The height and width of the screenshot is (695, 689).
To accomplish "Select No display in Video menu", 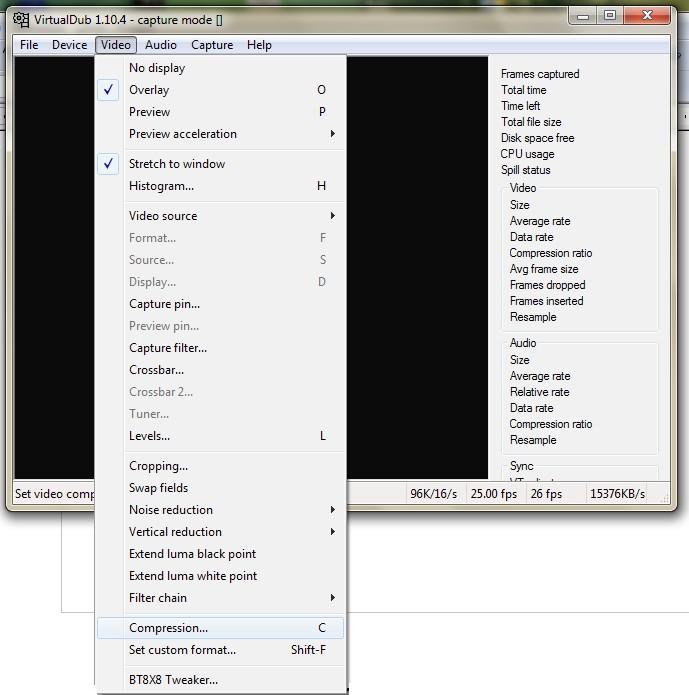I will point(220,68).
